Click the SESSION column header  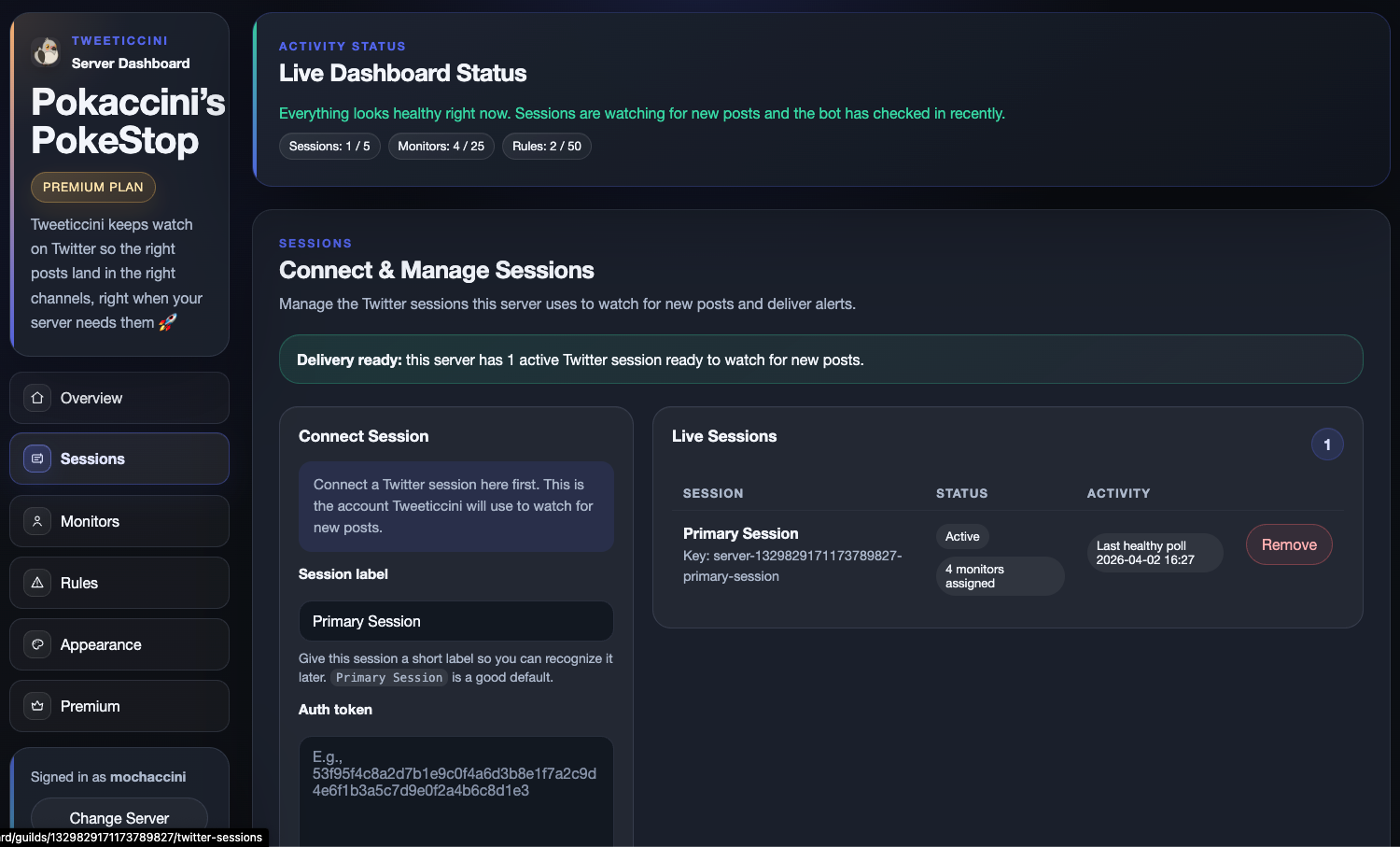[x=713, y=493]
